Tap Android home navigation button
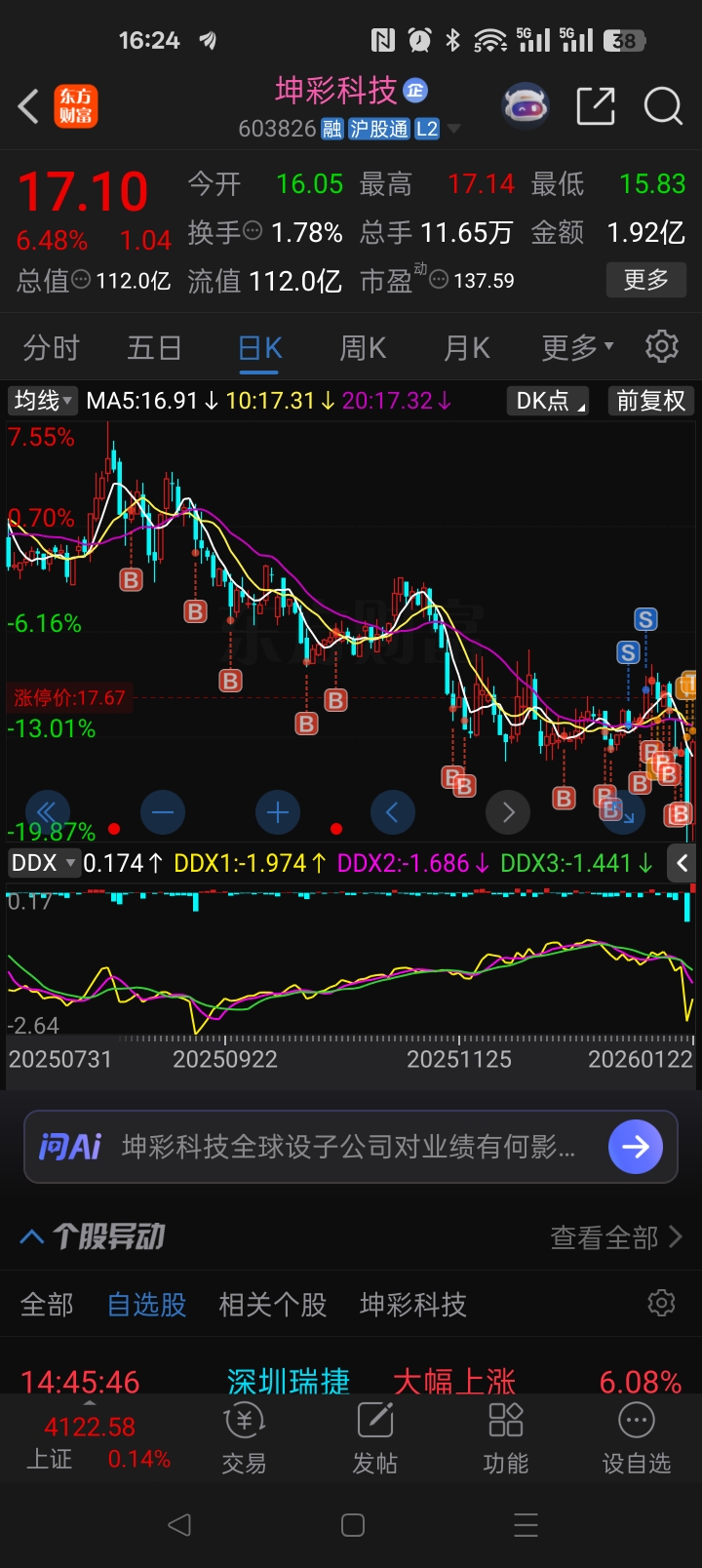 tap(353, 1525)
